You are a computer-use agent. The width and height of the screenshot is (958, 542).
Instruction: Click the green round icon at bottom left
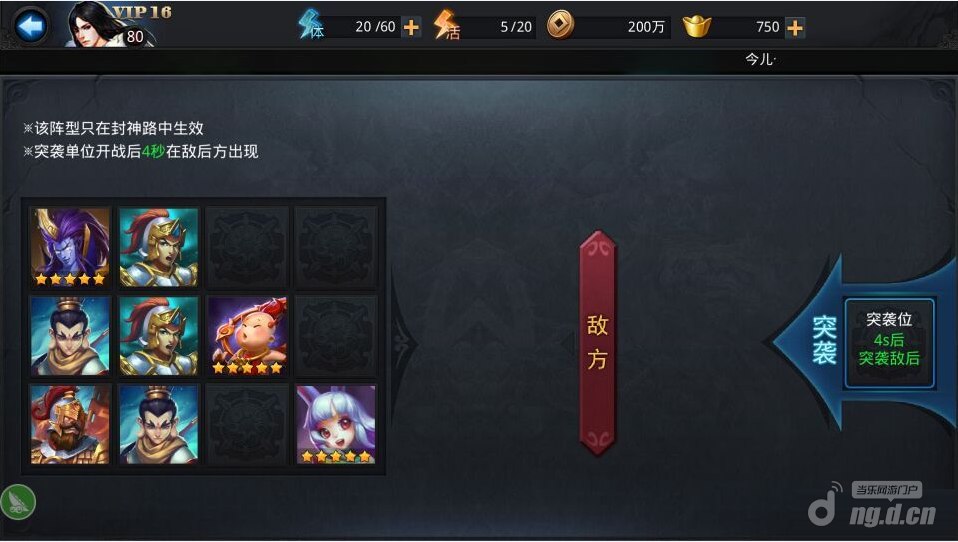18,502
